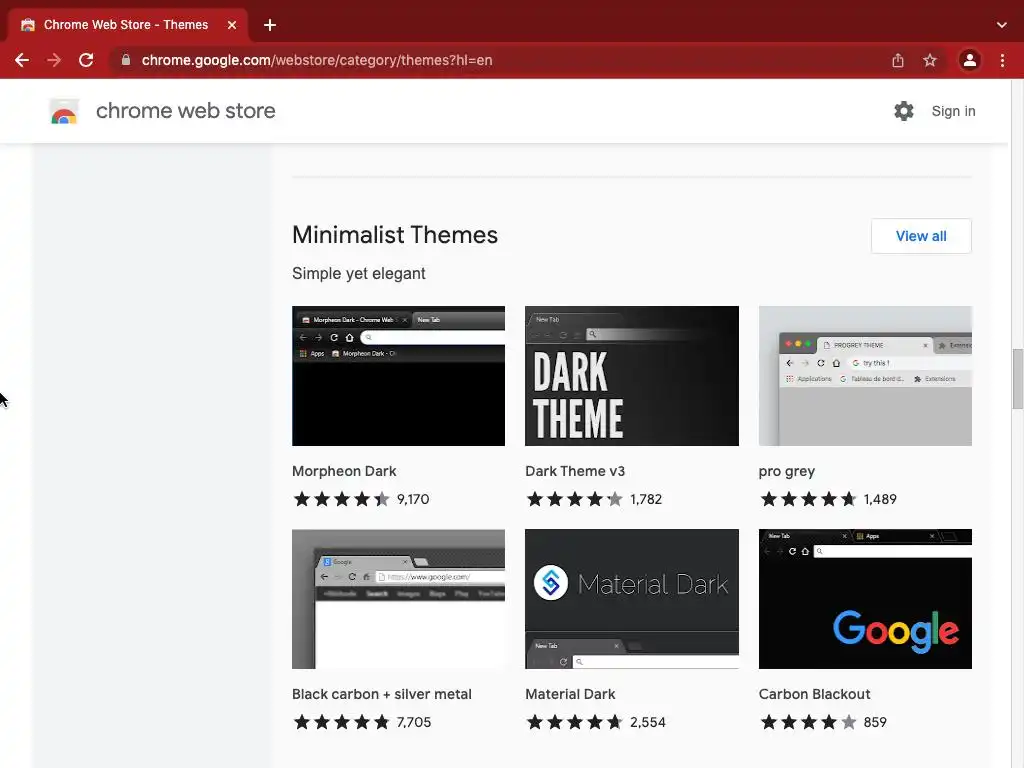View site information via the lock icon
This screenshot has height=768, width=1024.
point(126,60)
